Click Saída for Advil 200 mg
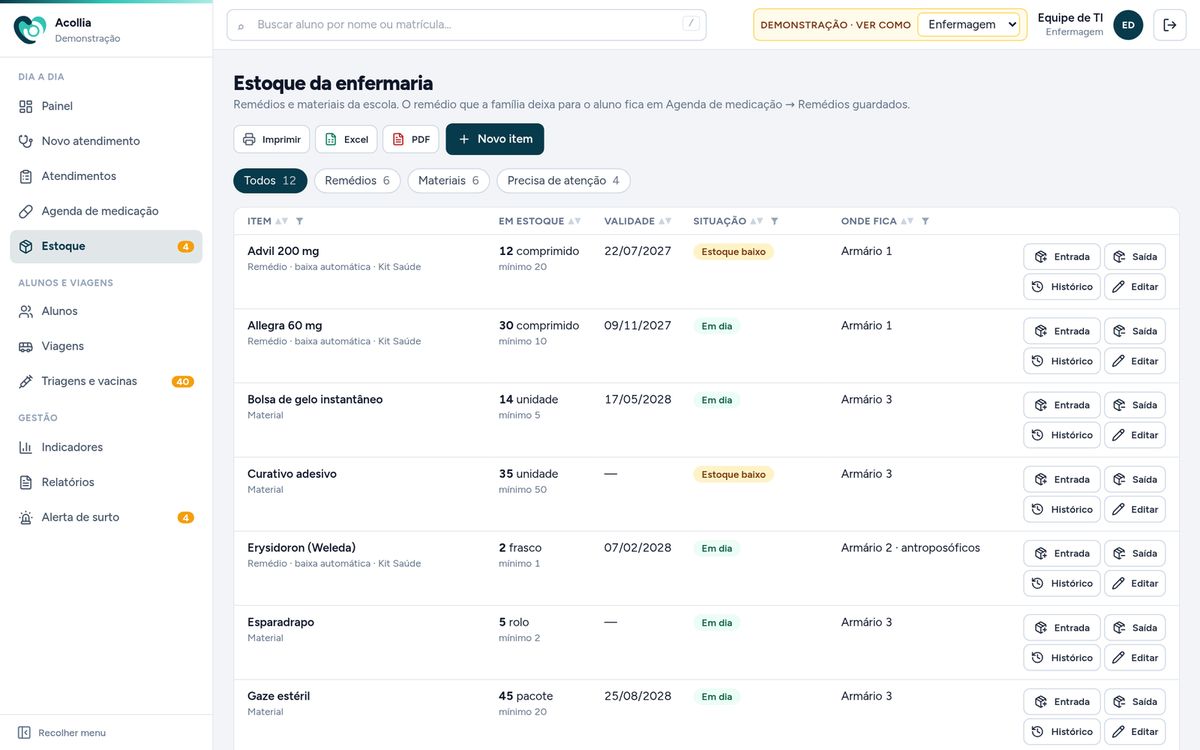The image size is (1200, 750). 1135,257
